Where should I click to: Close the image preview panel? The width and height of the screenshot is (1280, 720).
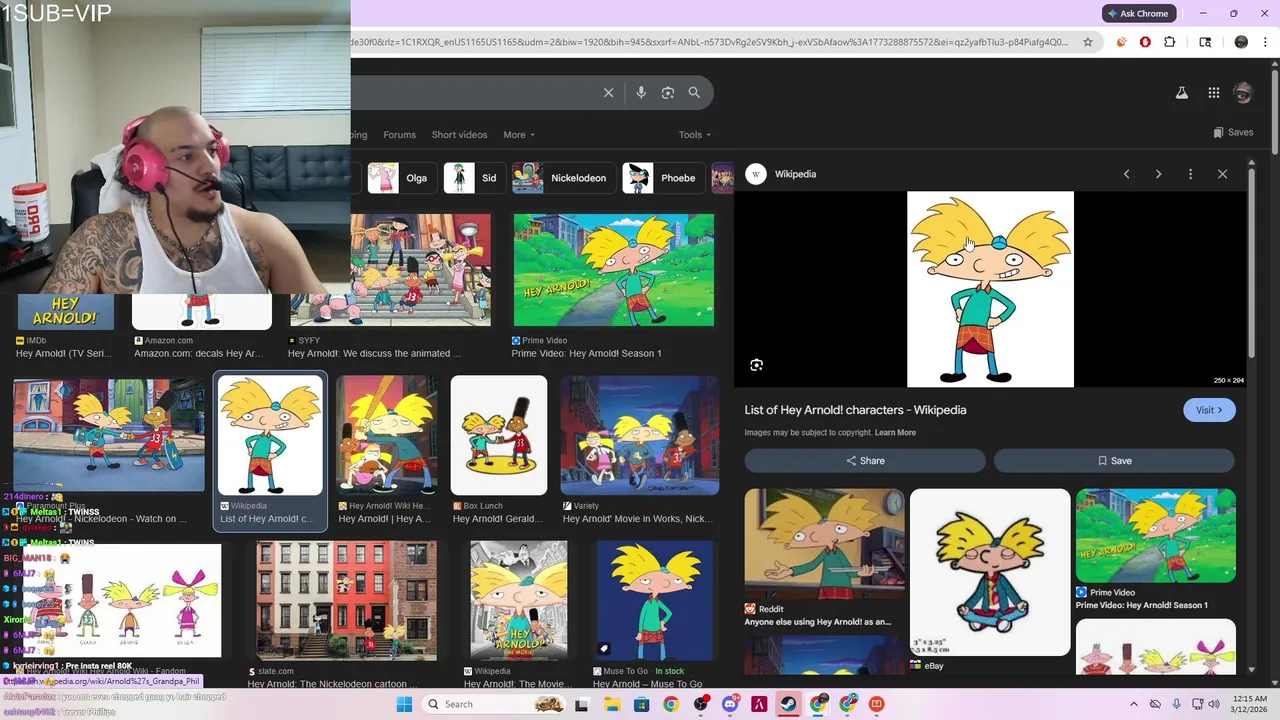pyautogui.click(x=1222, y=174)
